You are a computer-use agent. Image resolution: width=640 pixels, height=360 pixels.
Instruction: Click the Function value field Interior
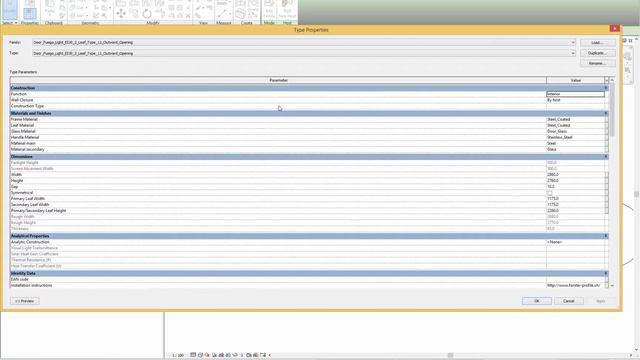click(576, 94)
